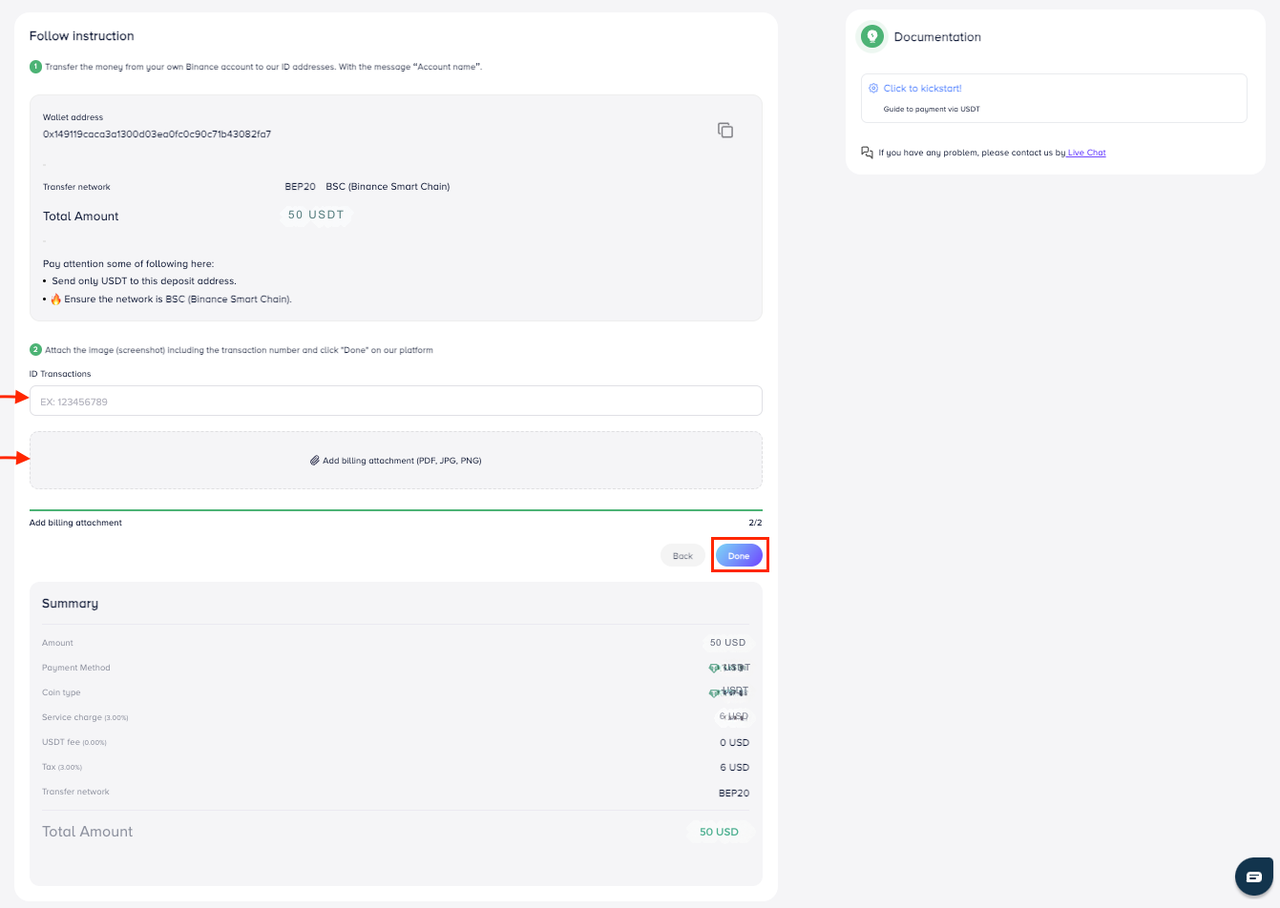Open the Live Chat link

click(1086, 153)
